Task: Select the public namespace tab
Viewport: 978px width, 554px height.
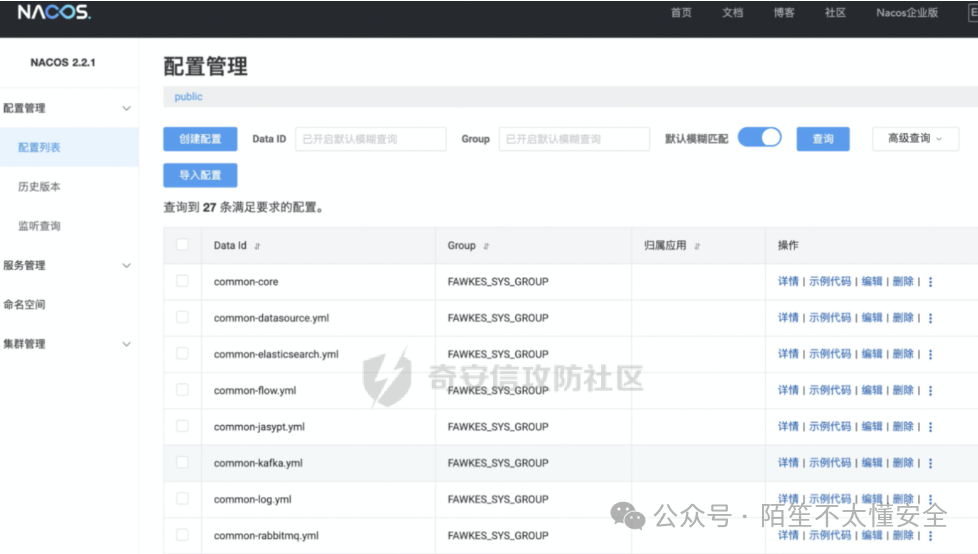Action: 188,97
